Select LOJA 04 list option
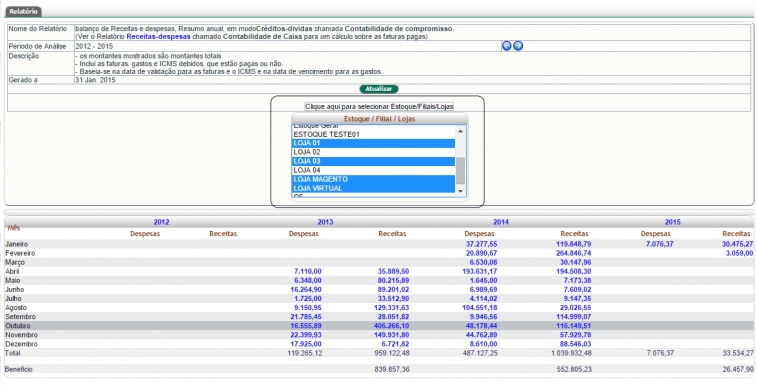The image size is (757, 386). coord(373,170)
